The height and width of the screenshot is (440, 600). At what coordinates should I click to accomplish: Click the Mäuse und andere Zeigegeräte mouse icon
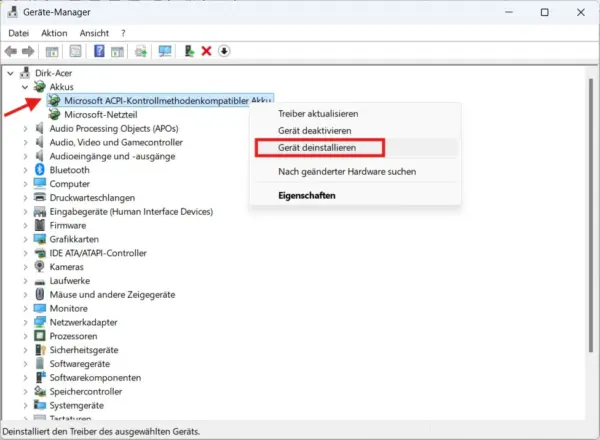[39, 294]
